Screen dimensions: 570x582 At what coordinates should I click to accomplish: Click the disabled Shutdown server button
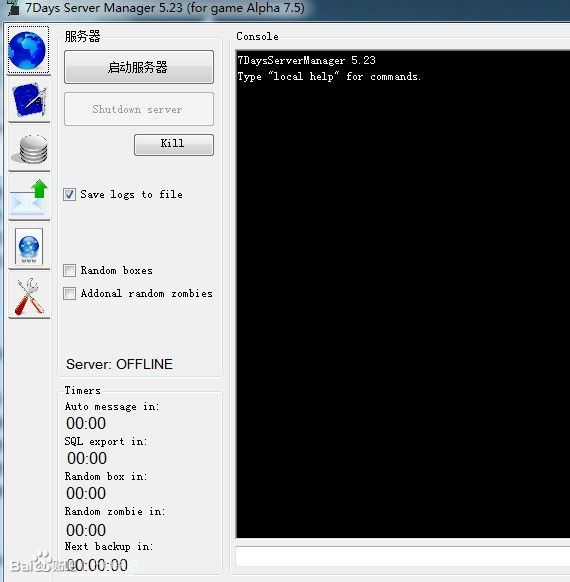139,109
